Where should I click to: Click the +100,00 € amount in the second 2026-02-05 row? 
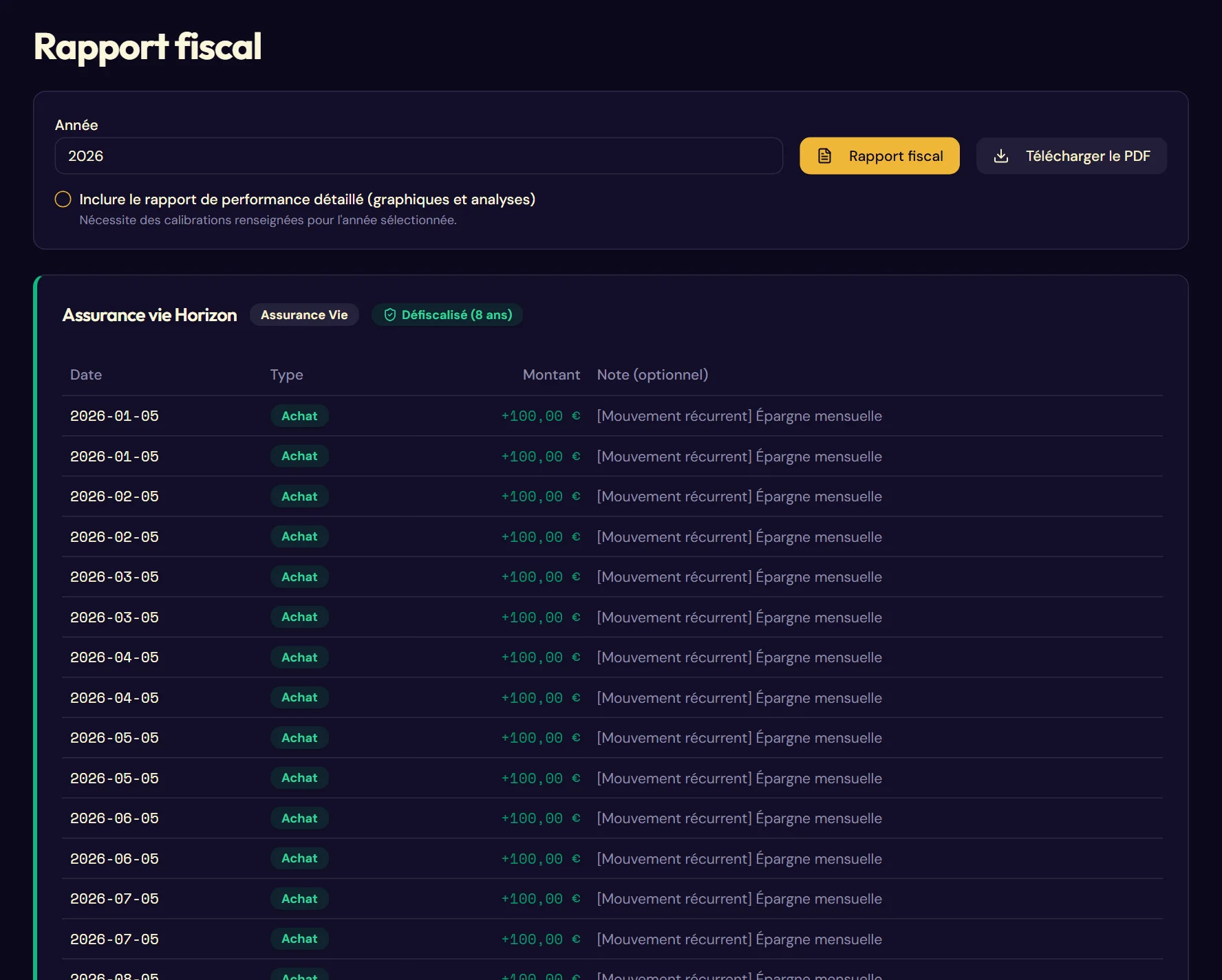(541, 537)
